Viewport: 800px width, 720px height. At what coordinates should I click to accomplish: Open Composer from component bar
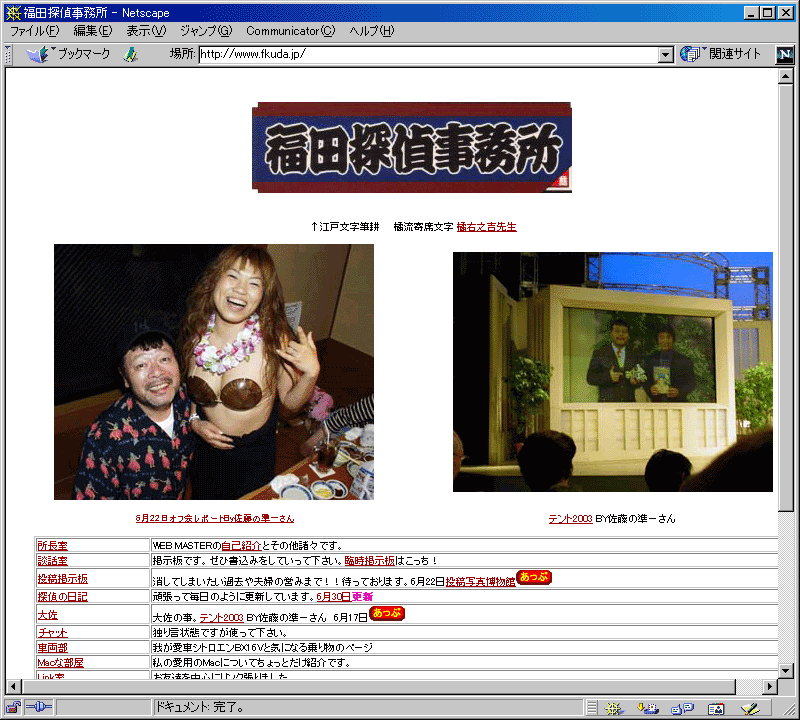coord(750,708)
